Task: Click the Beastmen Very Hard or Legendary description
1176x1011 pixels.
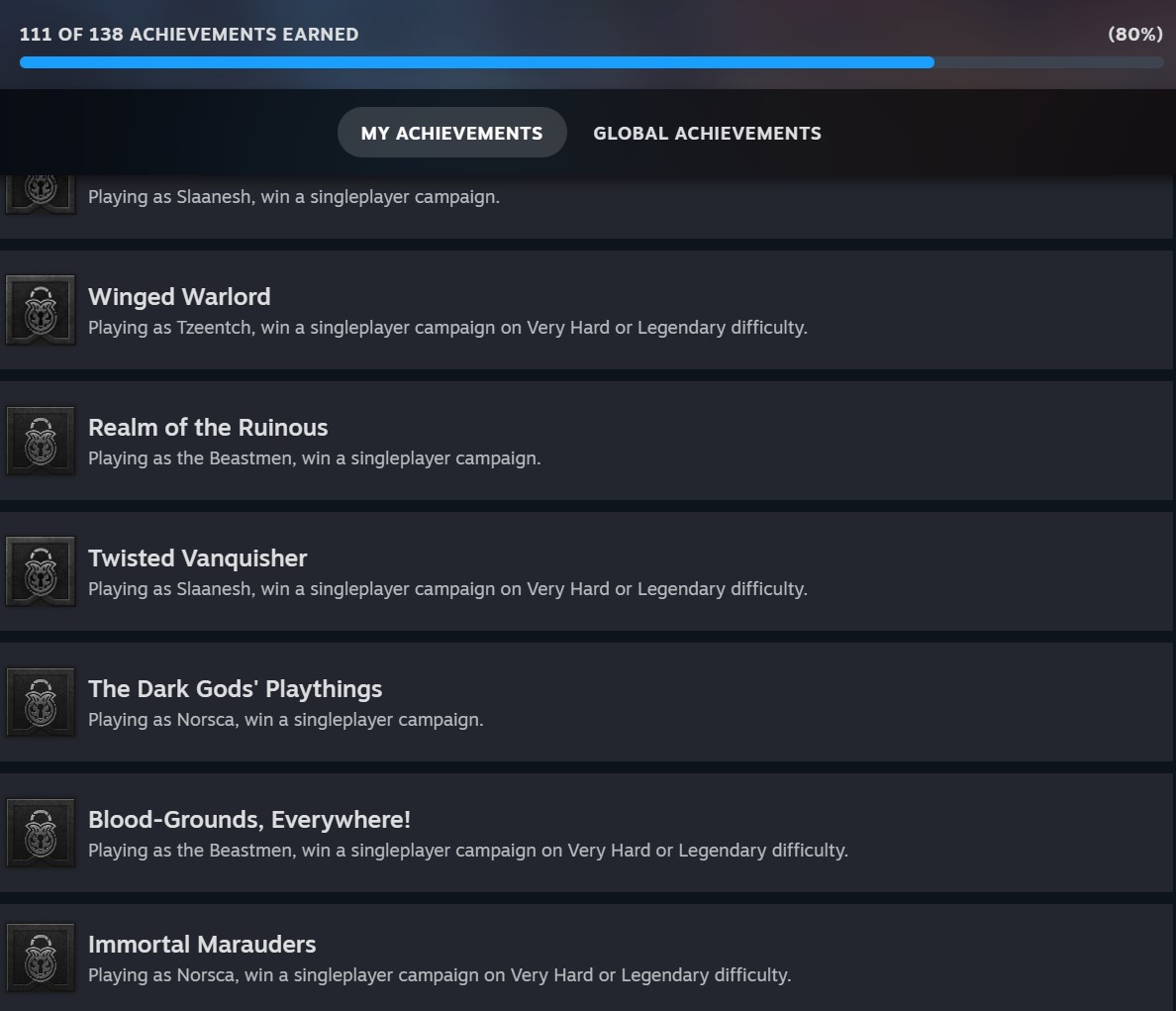Action: click(468, 851)
